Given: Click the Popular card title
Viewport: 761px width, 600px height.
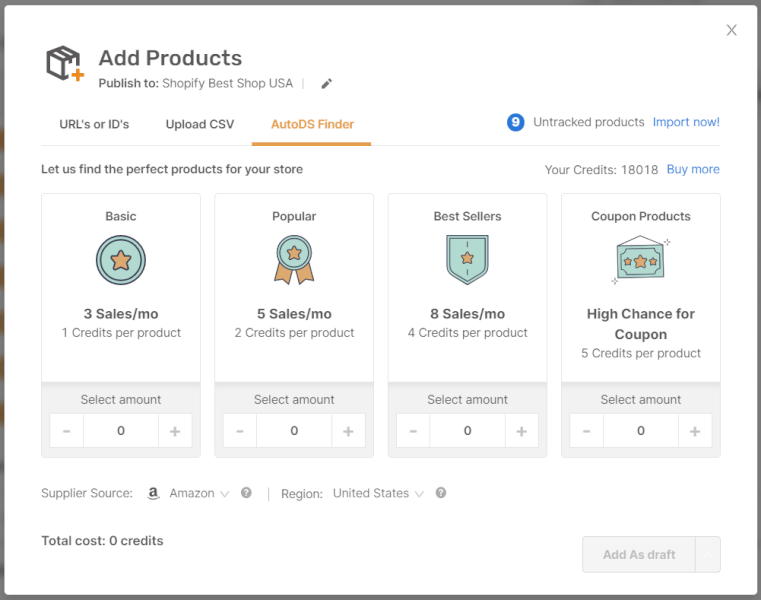Looking at the screenshot, I should click(x=294, y=217).
